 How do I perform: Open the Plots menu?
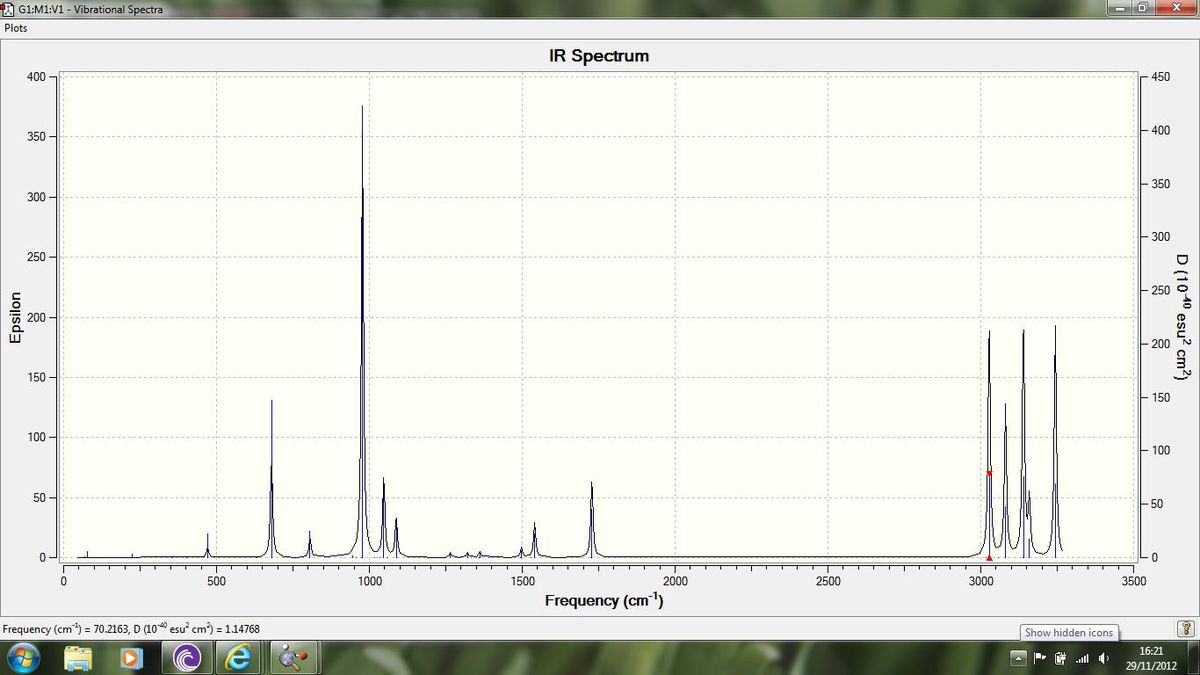pyautogui.click(x=16, y=28)
